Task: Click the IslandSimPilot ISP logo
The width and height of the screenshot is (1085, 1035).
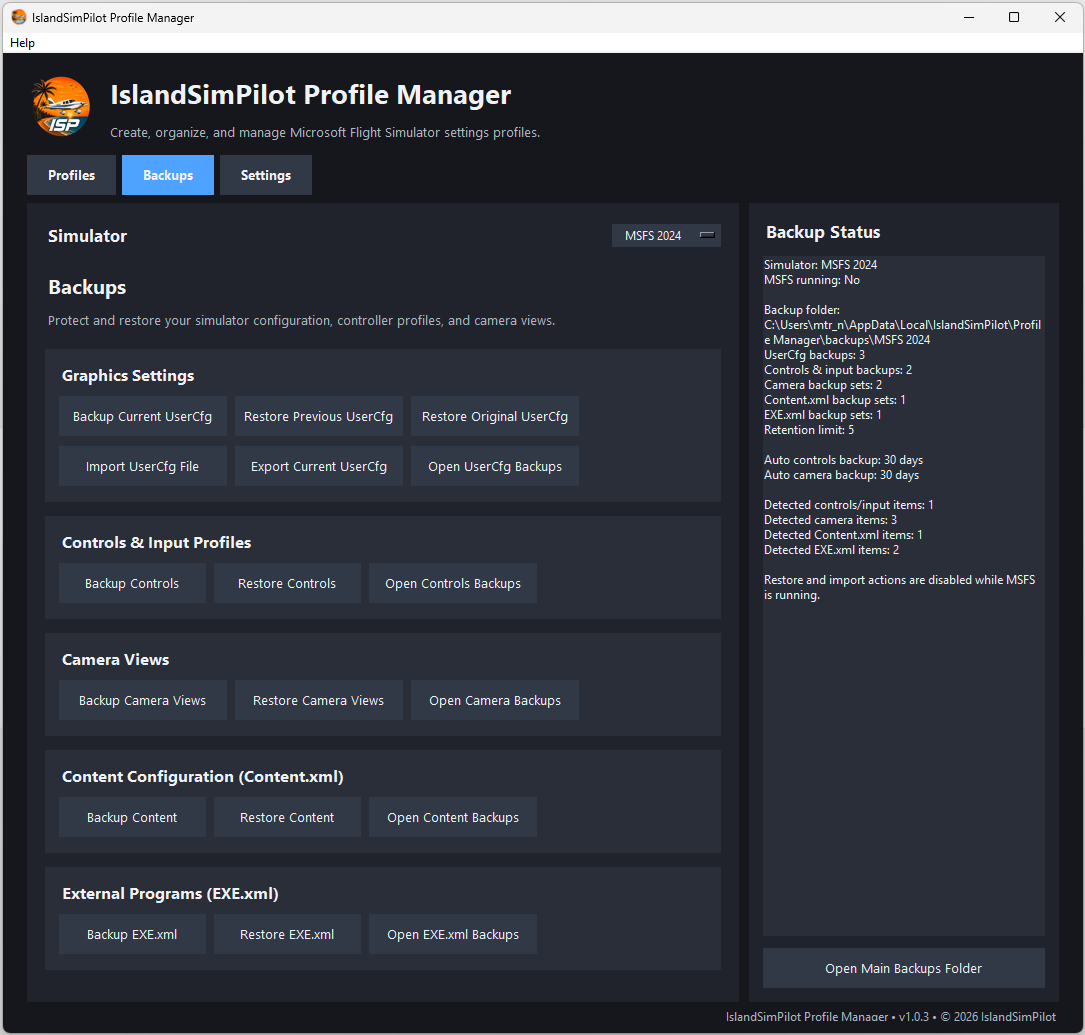Action: click(x=61, y=107)
